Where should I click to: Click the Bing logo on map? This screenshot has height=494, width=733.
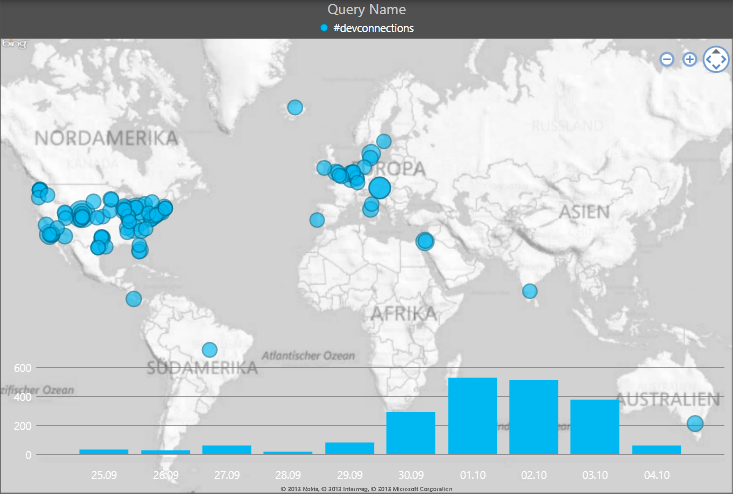click(x=13, y=44)
